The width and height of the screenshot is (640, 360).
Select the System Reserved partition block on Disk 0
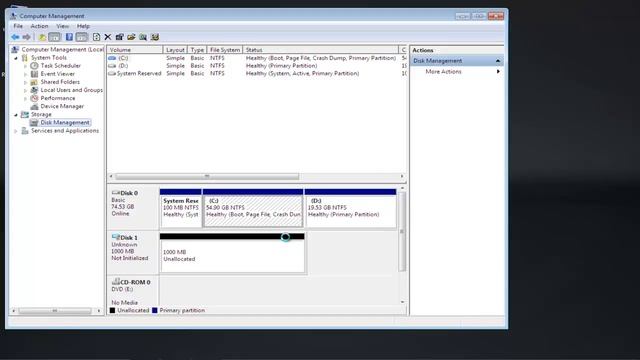181,208
